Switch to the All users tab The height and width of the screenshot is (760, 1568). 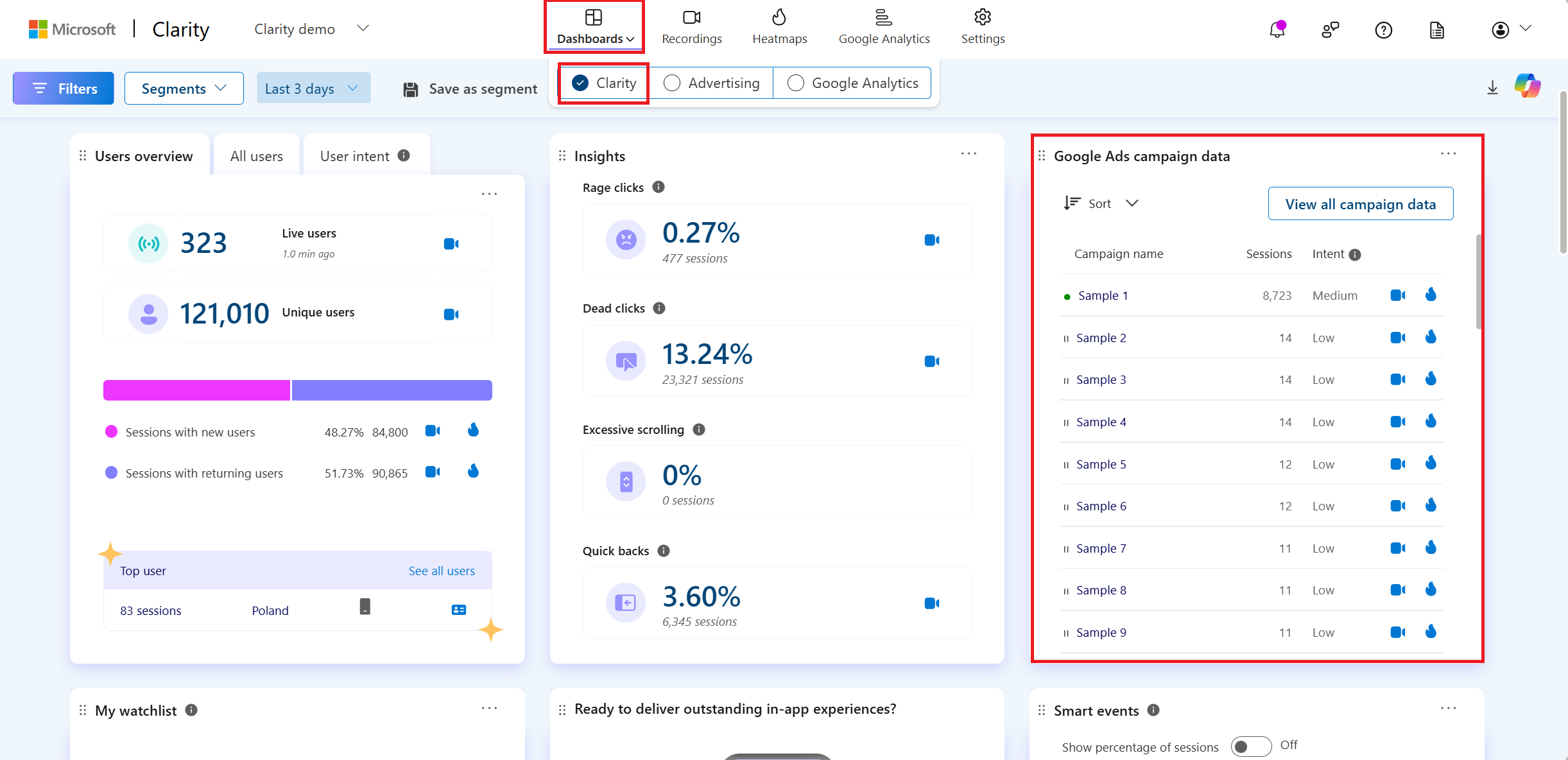point(257,156)
